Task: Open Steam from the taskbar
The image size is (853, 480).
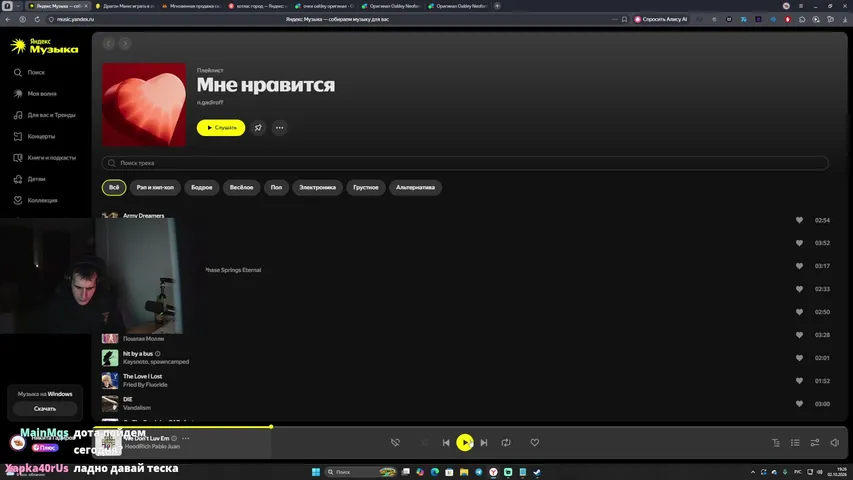Action: point(537,472)
